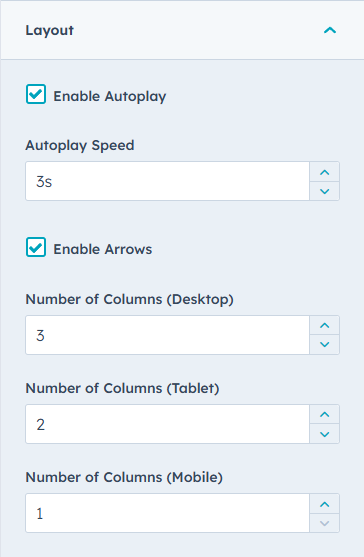The width and height of the screenshot is (364, 557).
Task: Decrease the Autoplay Speed value
Action: coord(325,191)
